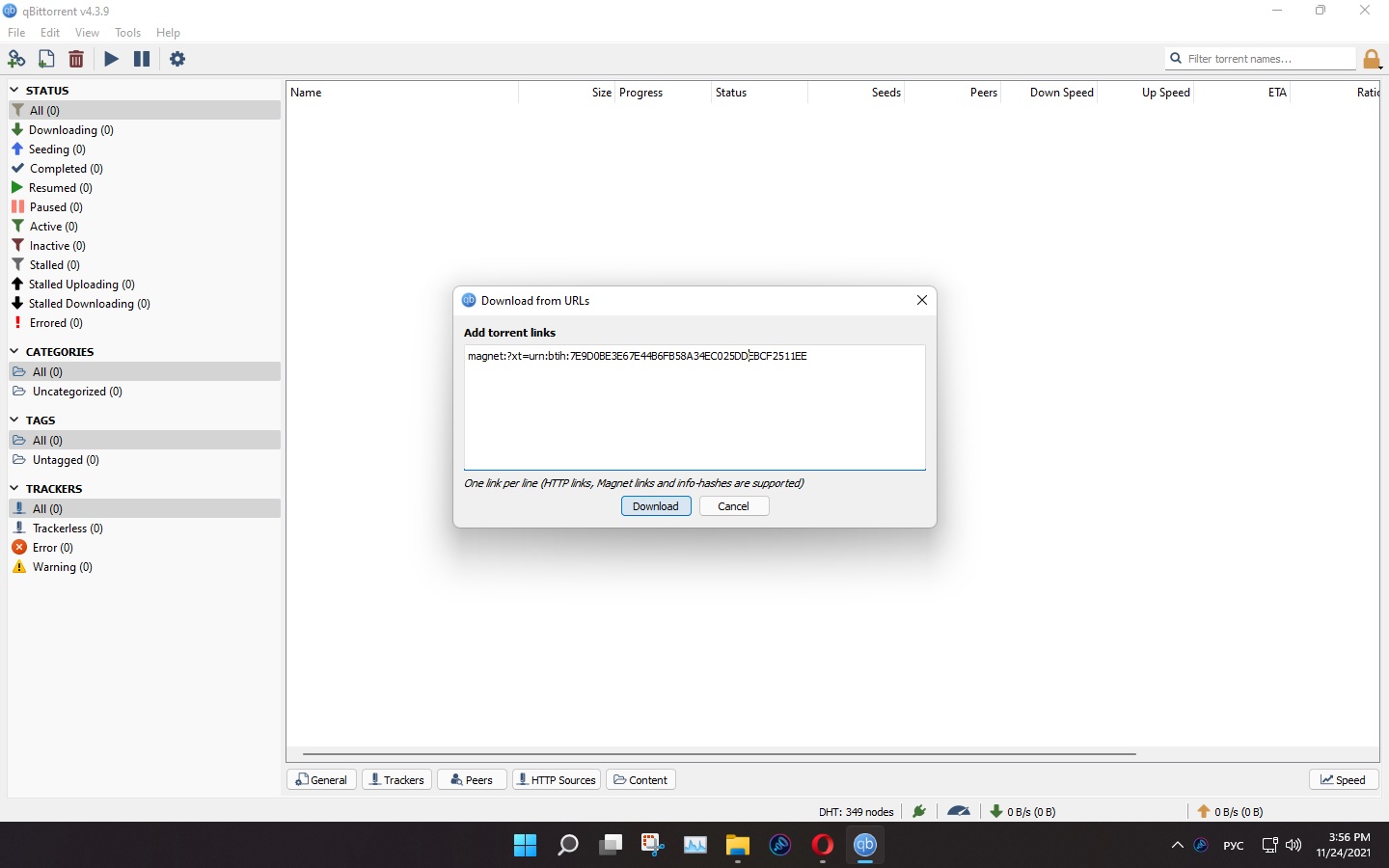Screen dimensions: 1389x868
Task: Sort torrents by Name column
Action: (x=402, y=93)
